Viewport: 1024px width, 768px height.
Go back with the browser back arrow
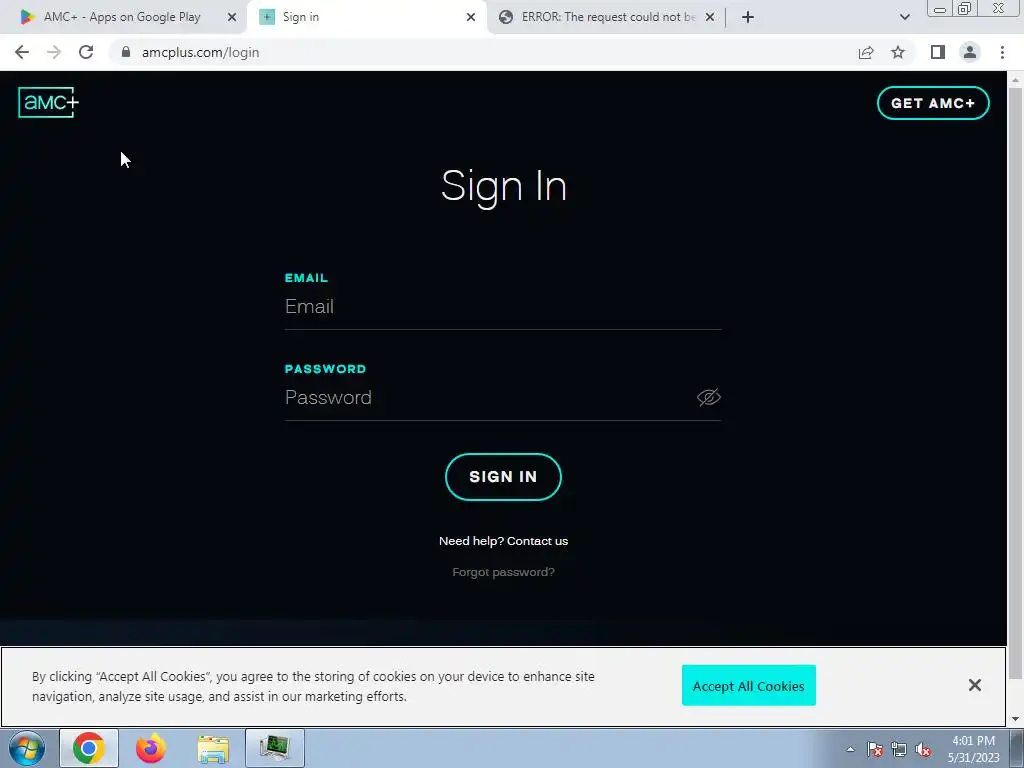click(22, 52)
